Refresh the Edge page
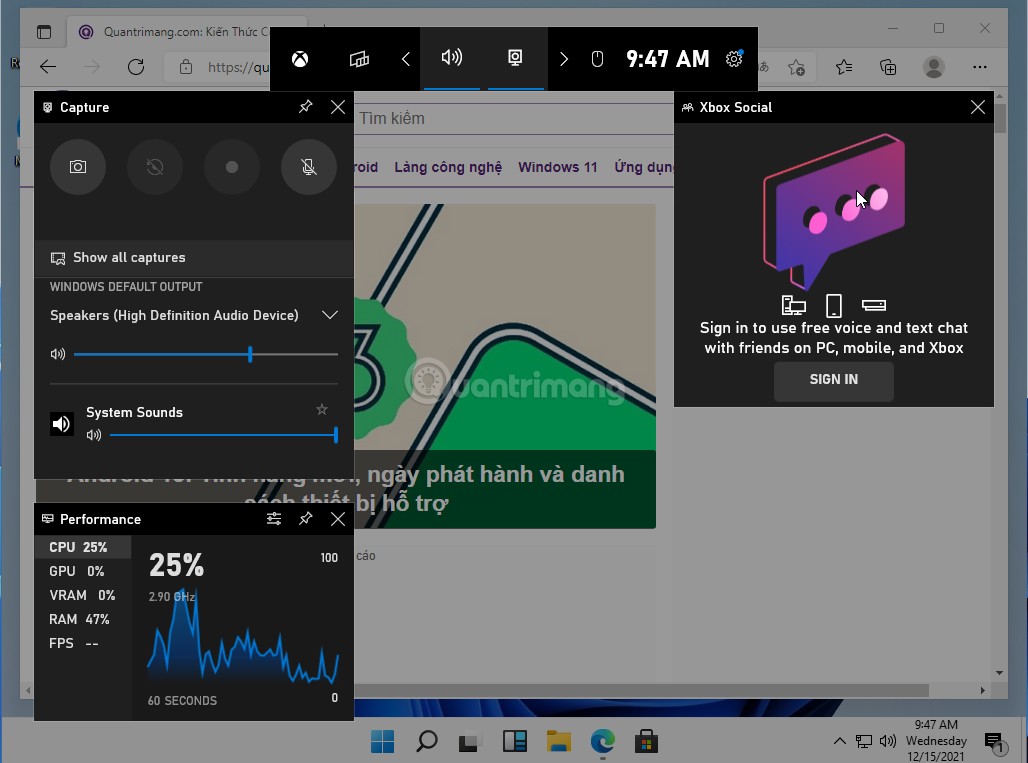1028x763 pixels. point(136,67)
